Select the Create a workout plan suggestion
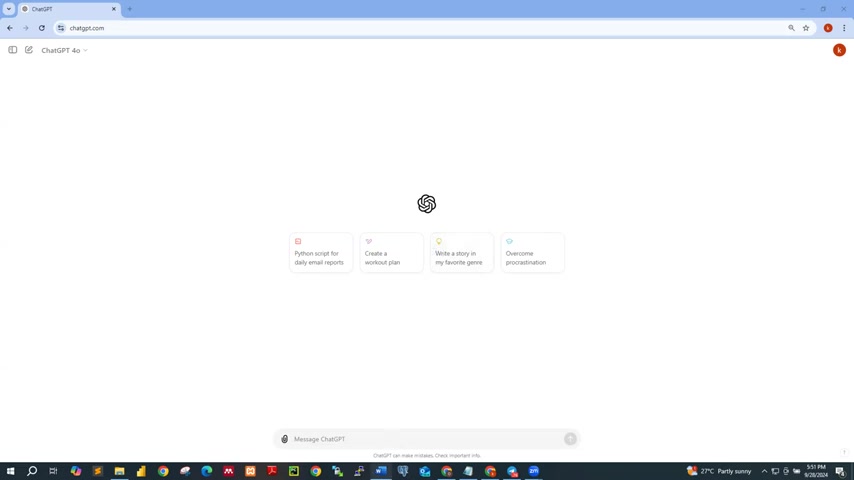The width and height of the screenshot is (854, 480). [x=391, y=253]
